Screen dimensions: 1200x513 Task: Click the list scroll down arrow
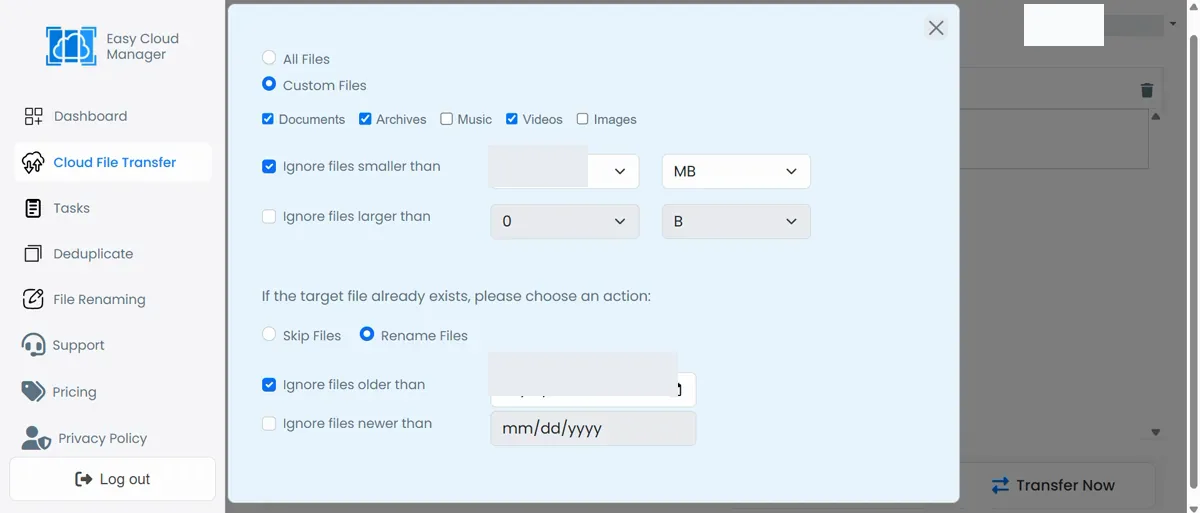(1156, 433)
